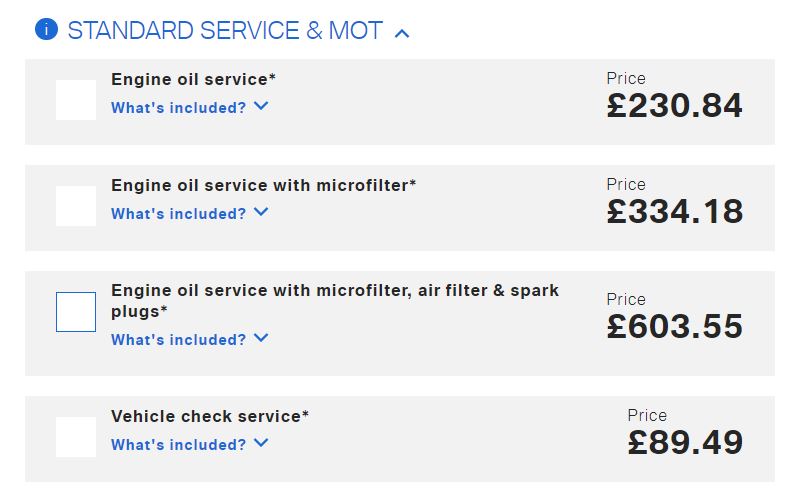
Task: Enable the Vehicle check service checkbox
Action: click(76, 437)
